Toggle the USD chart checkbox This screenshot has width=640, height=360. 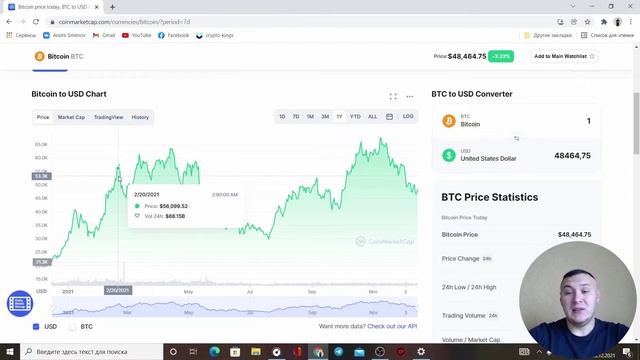point(36,327)
